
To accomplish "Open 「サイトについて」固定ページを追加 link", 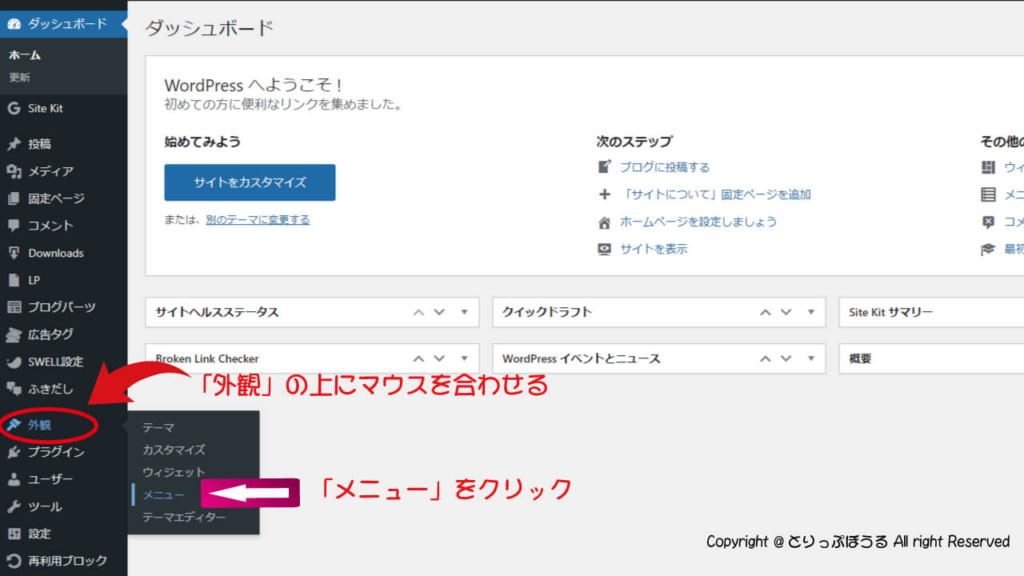I will coord(716,195).
